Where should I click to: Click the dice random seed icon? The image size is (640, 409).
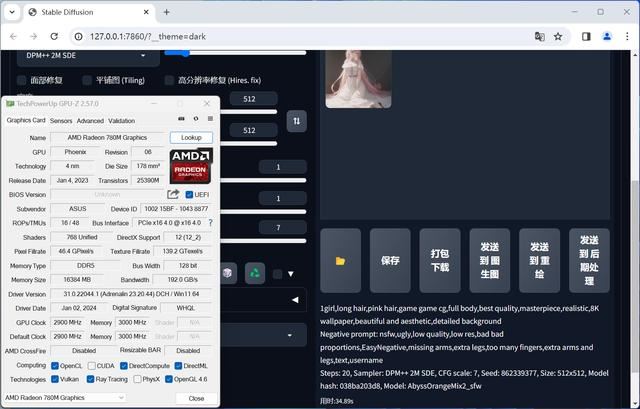[x=228, y=272]
